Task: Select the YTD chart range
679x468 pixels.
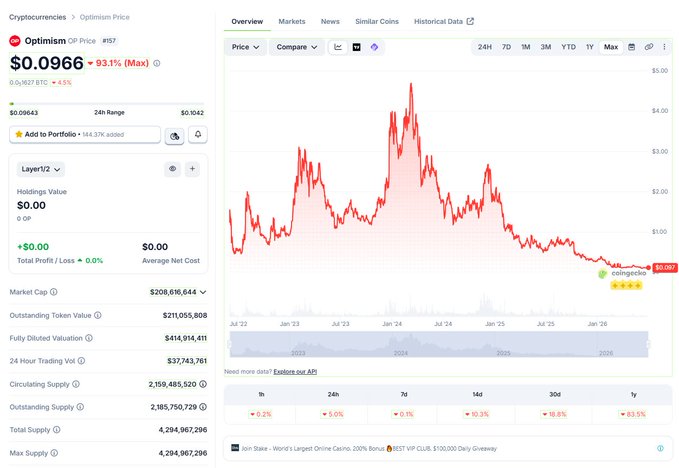Action: [569, 47]
